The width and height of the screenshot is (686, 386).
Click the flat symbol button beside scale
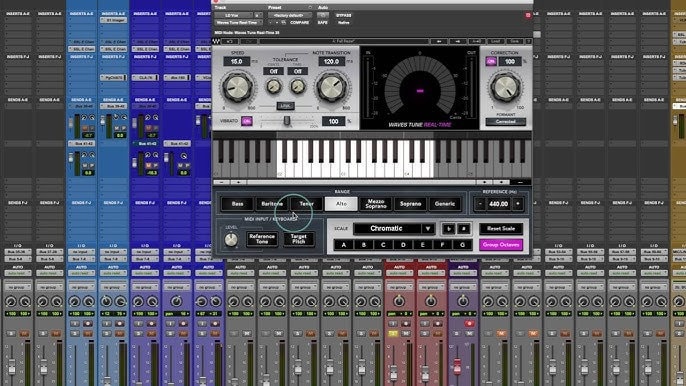(x=448, y=228)
